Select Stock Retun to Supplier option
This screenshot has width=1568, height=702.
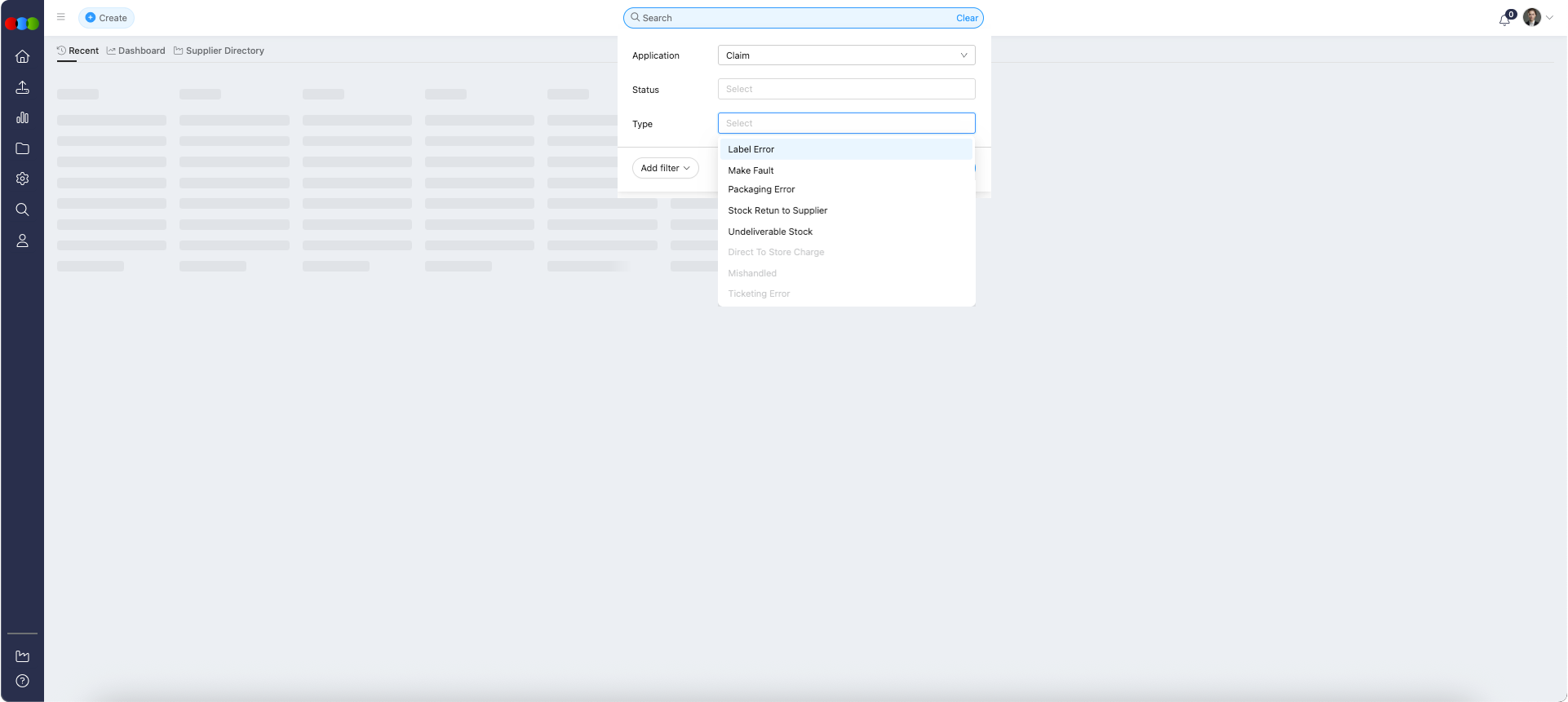777,210
